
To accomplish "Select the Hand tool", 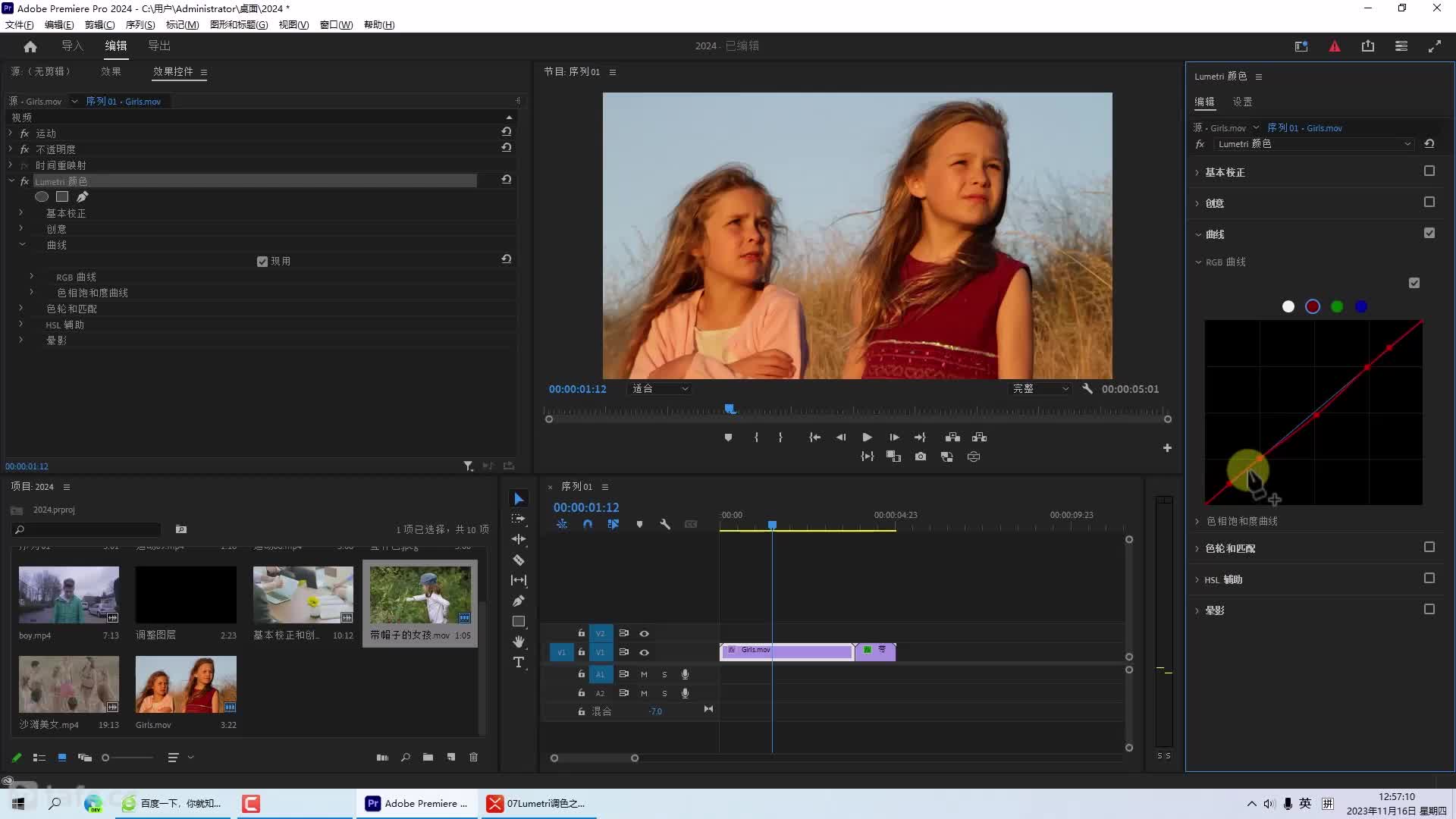I will (519, 642).
